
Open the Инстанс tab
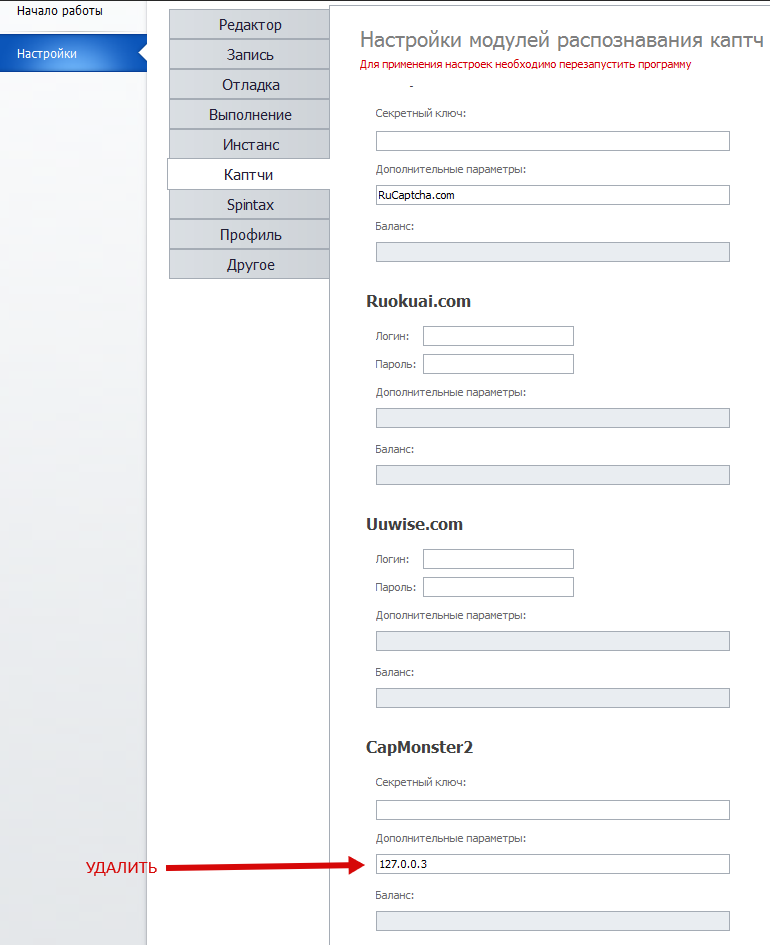click(249, 145)
